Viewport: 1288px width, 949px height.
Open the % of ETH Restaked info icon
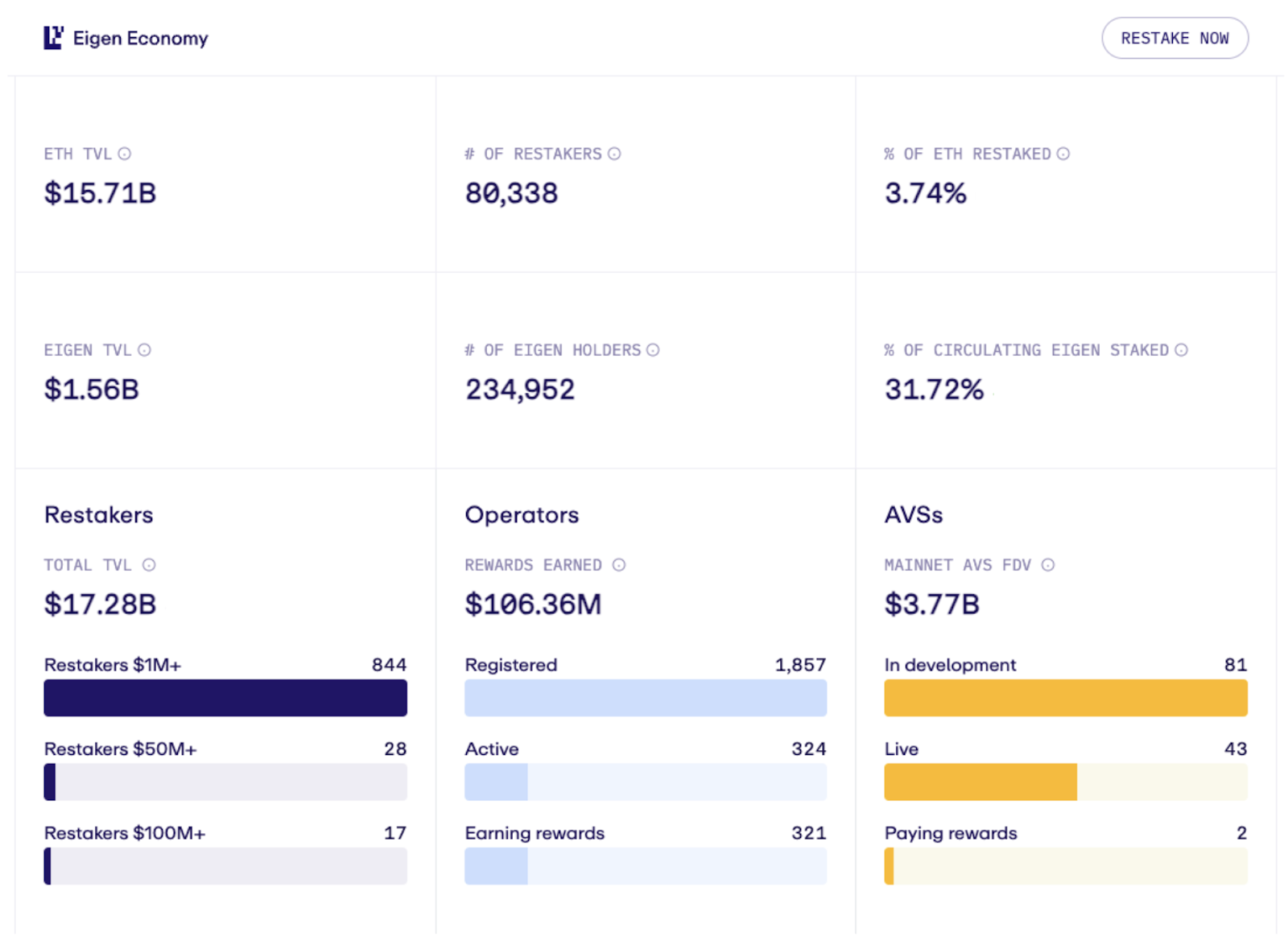pyautogui.click(x=1063, y=154)
